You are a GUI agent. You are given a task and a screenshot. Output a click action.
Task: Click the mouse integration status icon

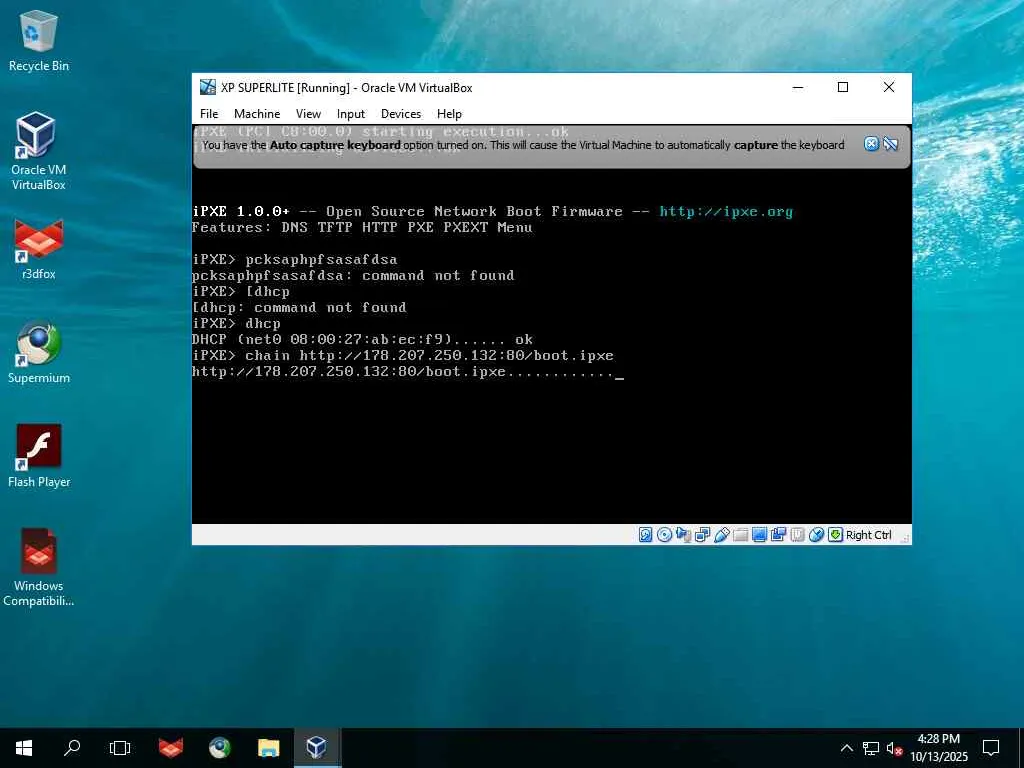pyautogui.click(x=816, y=535)
